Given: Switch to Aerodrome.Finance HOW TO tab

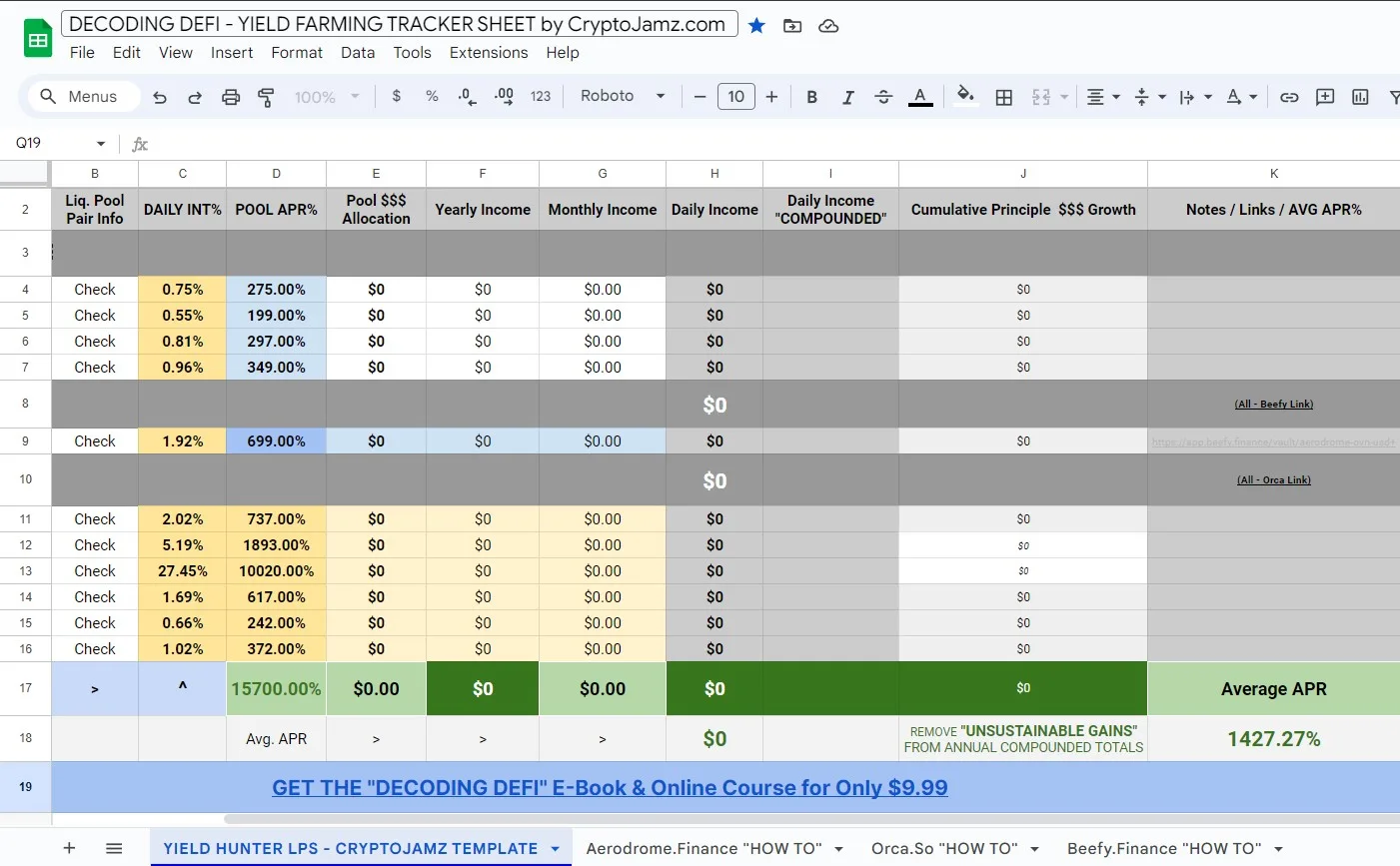Looking at the screenshot, I should [x=703, y=848].
